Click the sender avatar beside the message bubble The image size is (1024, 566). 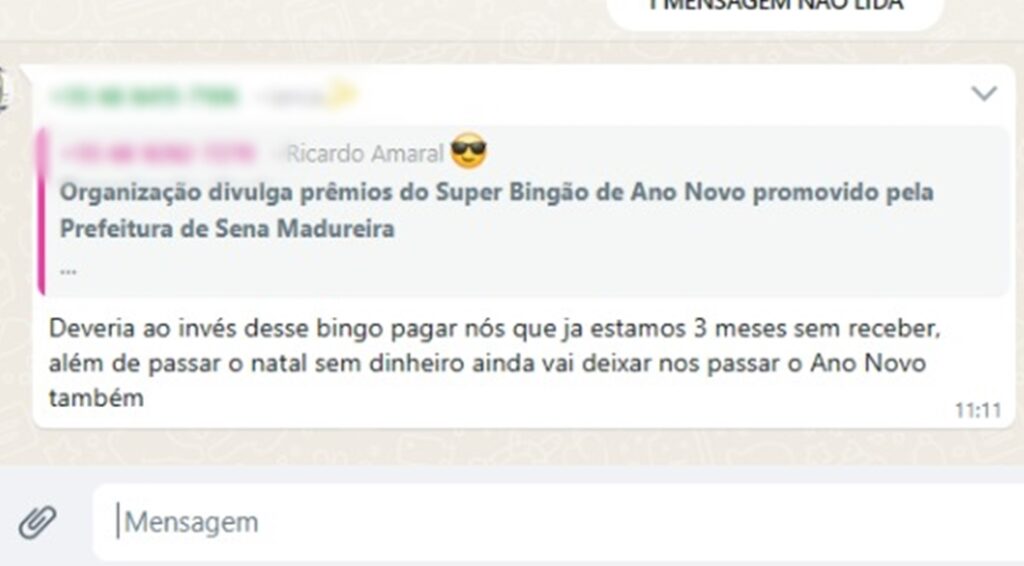(x=3, y=88)
